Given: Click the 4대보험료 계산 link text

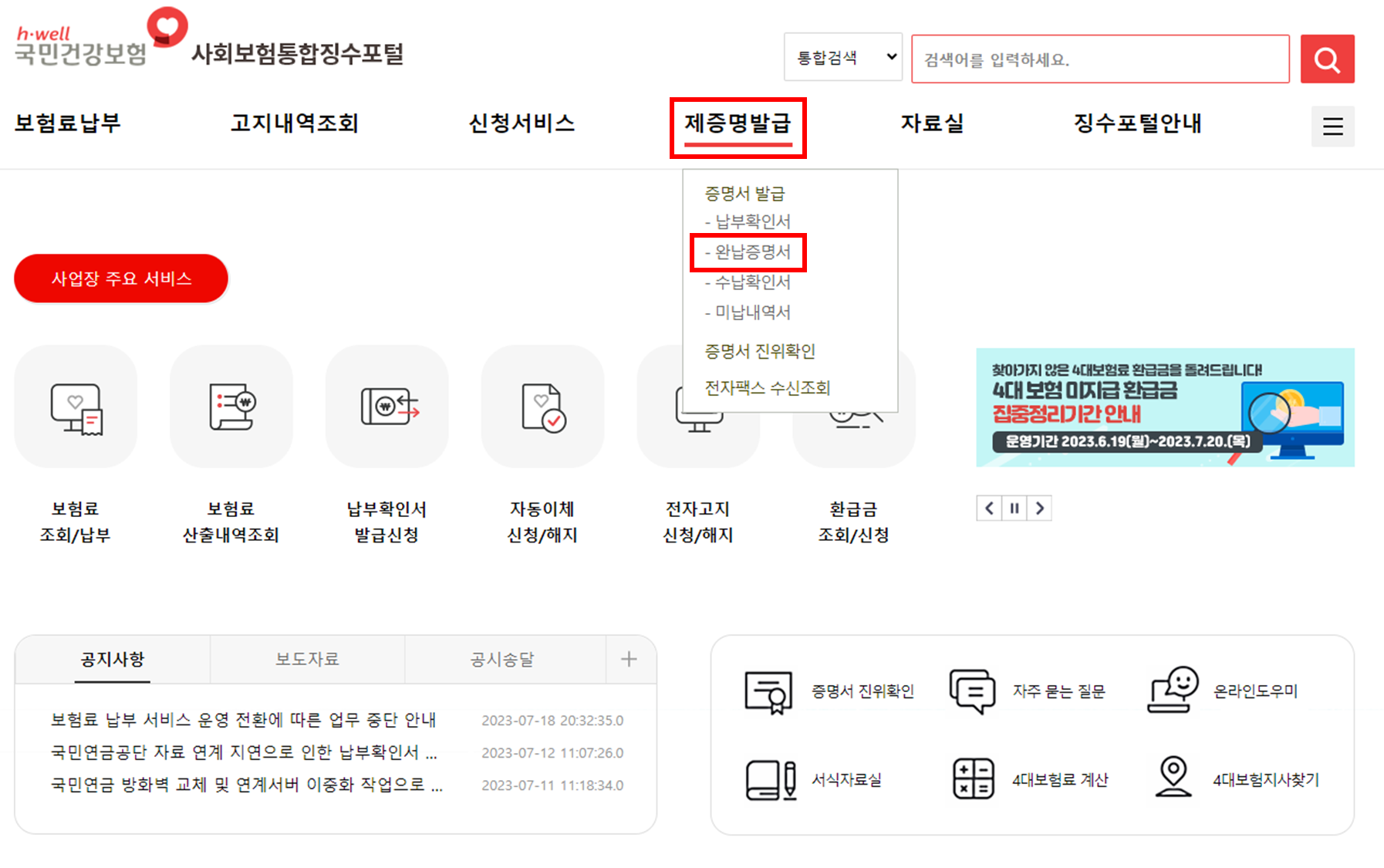Looking at the screenshot, I should (1060, 780).
